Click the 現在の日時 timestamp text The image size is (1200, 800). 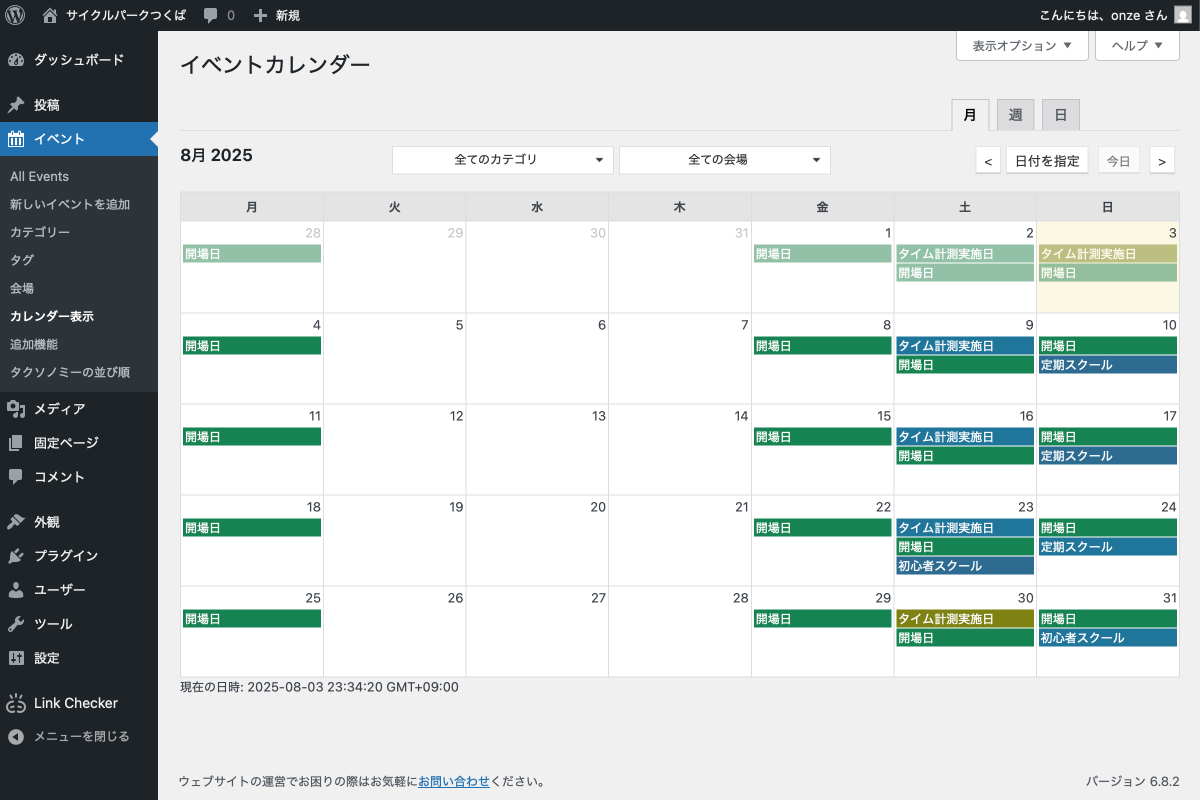(319, 687)
